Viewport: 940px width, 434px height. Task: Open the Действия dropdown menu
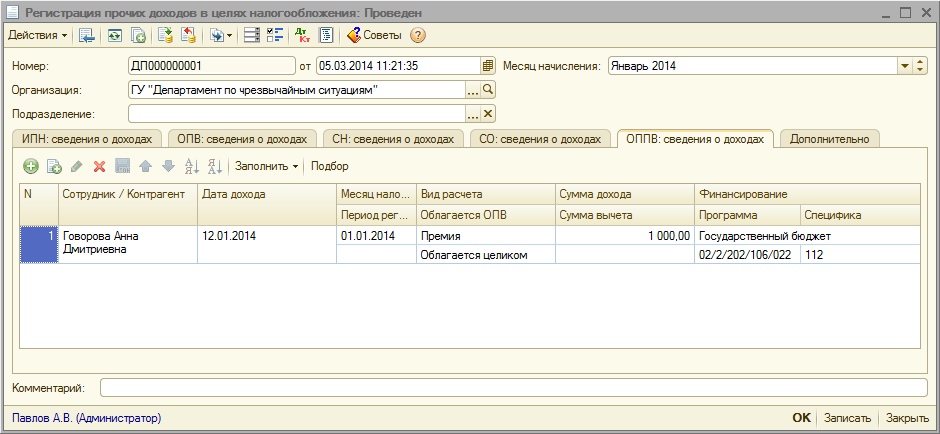click(38, 36)
